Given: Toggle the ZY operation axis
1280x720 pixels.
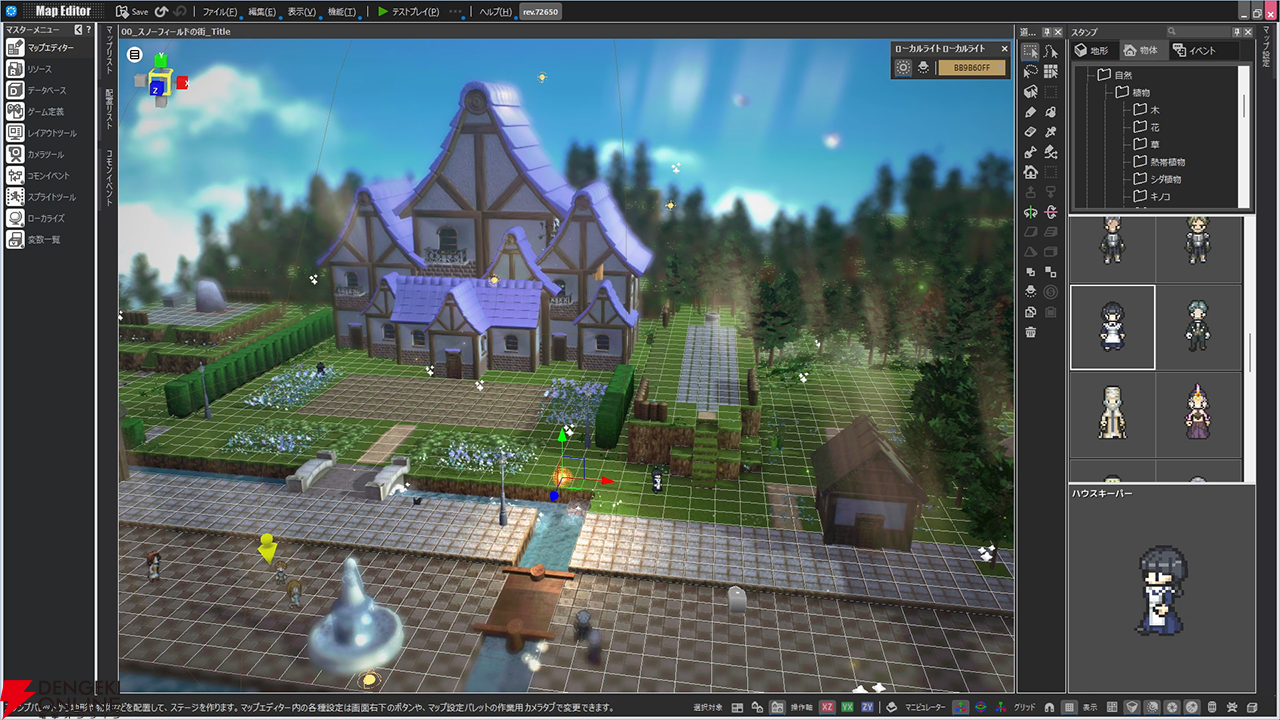Looking at the screenshot, I should (x=868, y=707).
